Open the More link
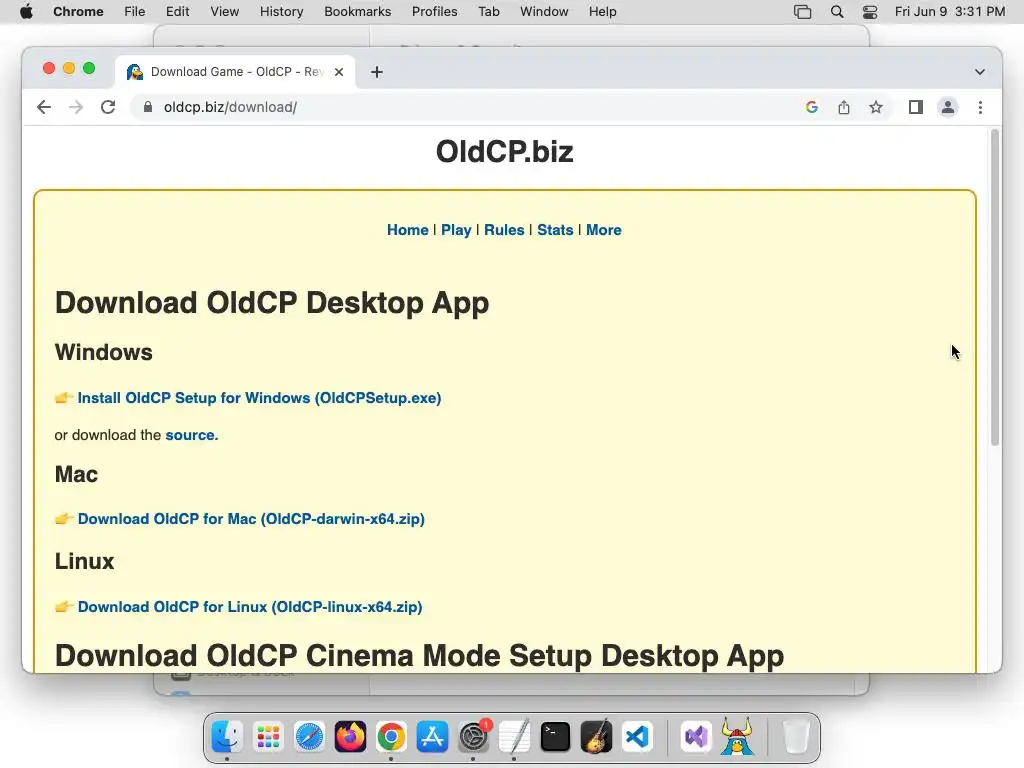Screen dimensions: 1024x768 603,230
